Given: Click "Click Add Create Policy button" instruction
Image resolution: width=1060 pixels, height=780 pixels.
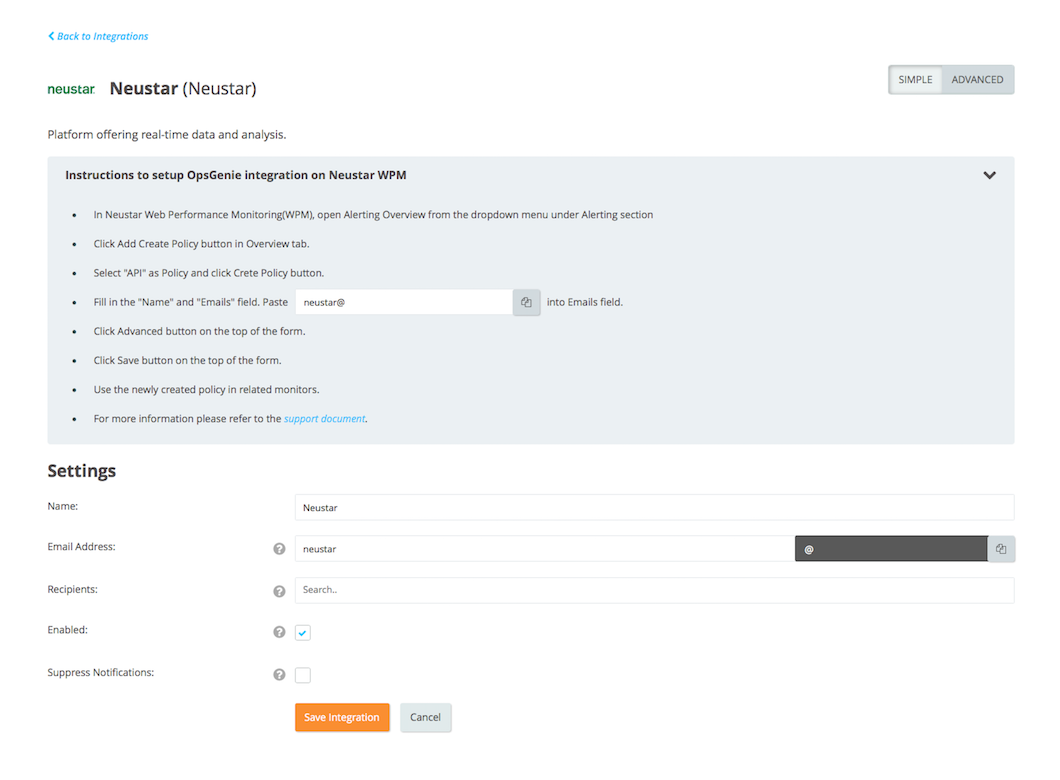Looking at the screenshot, I should click(x=201, y=244).
